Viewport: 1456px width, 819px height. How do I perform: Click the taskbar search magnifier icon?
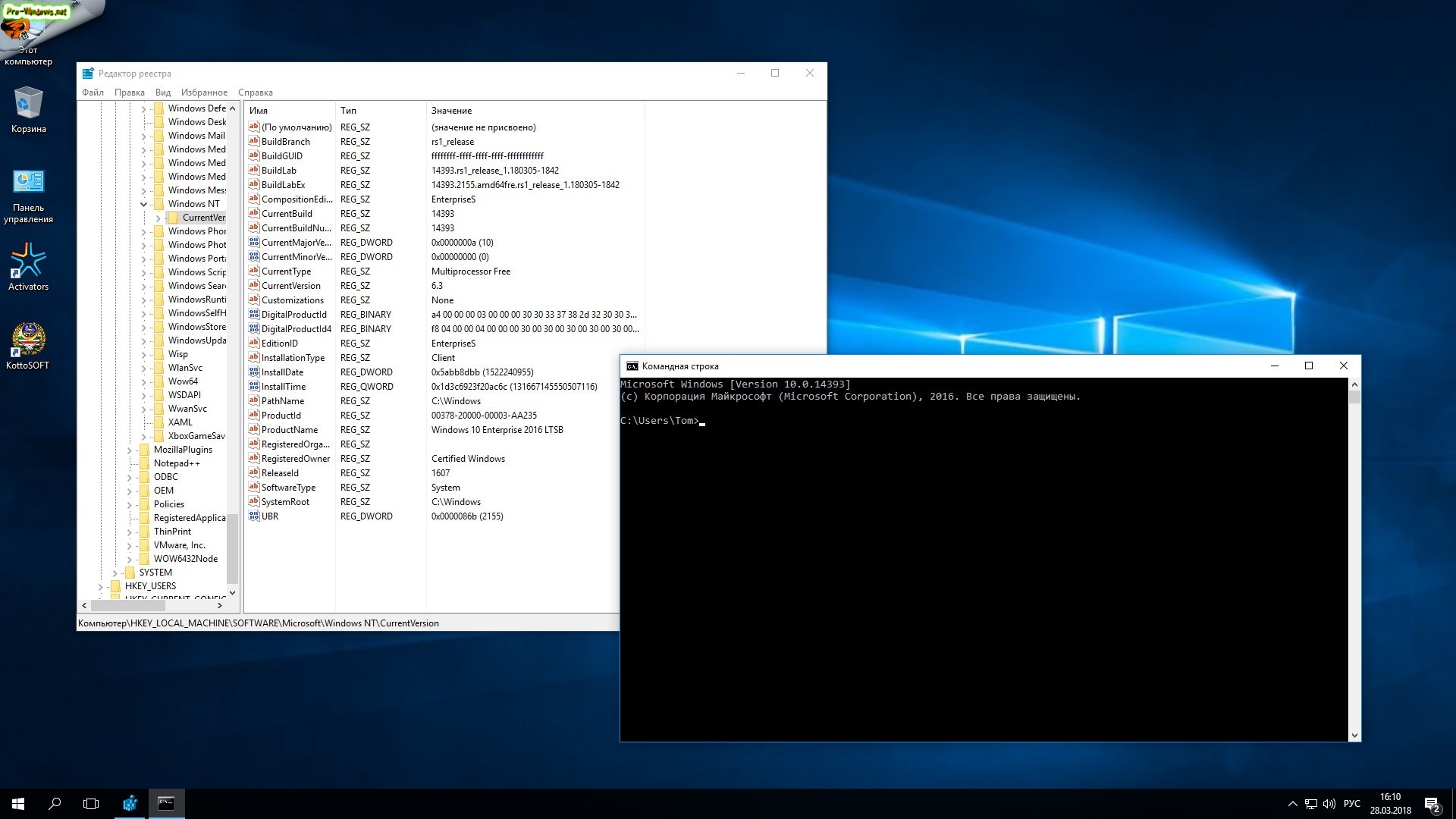(55, 803)
